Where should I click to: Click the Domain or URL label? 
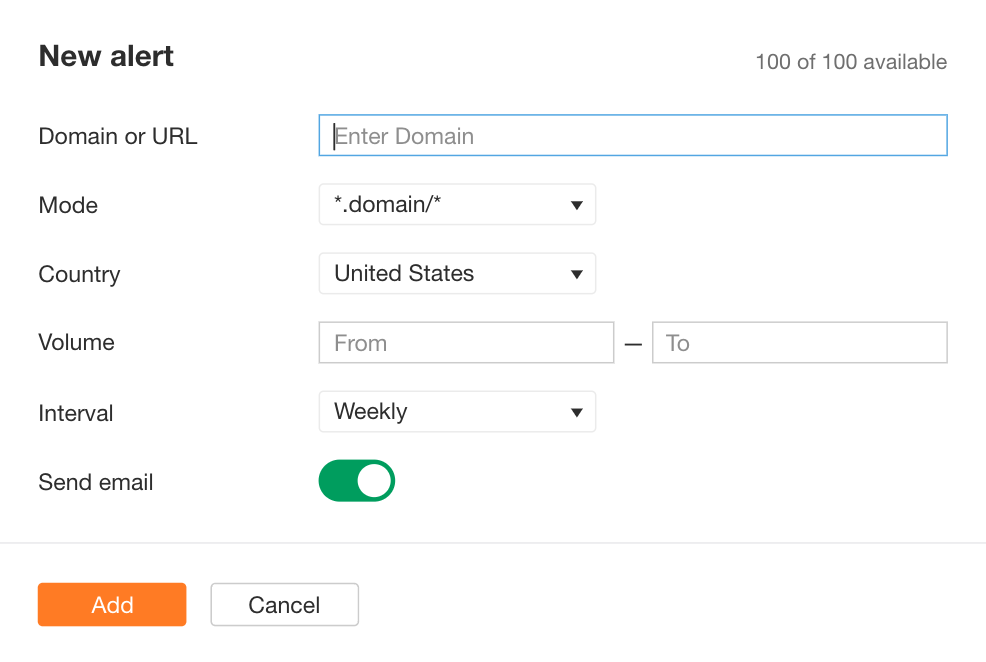tap(117, 136)
